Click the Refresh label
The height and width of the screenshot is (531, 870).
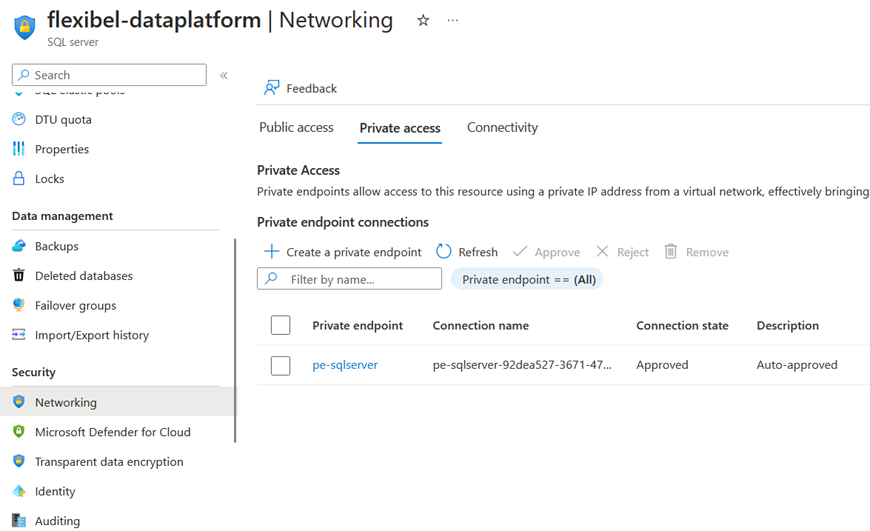click(x=478, y=252)
